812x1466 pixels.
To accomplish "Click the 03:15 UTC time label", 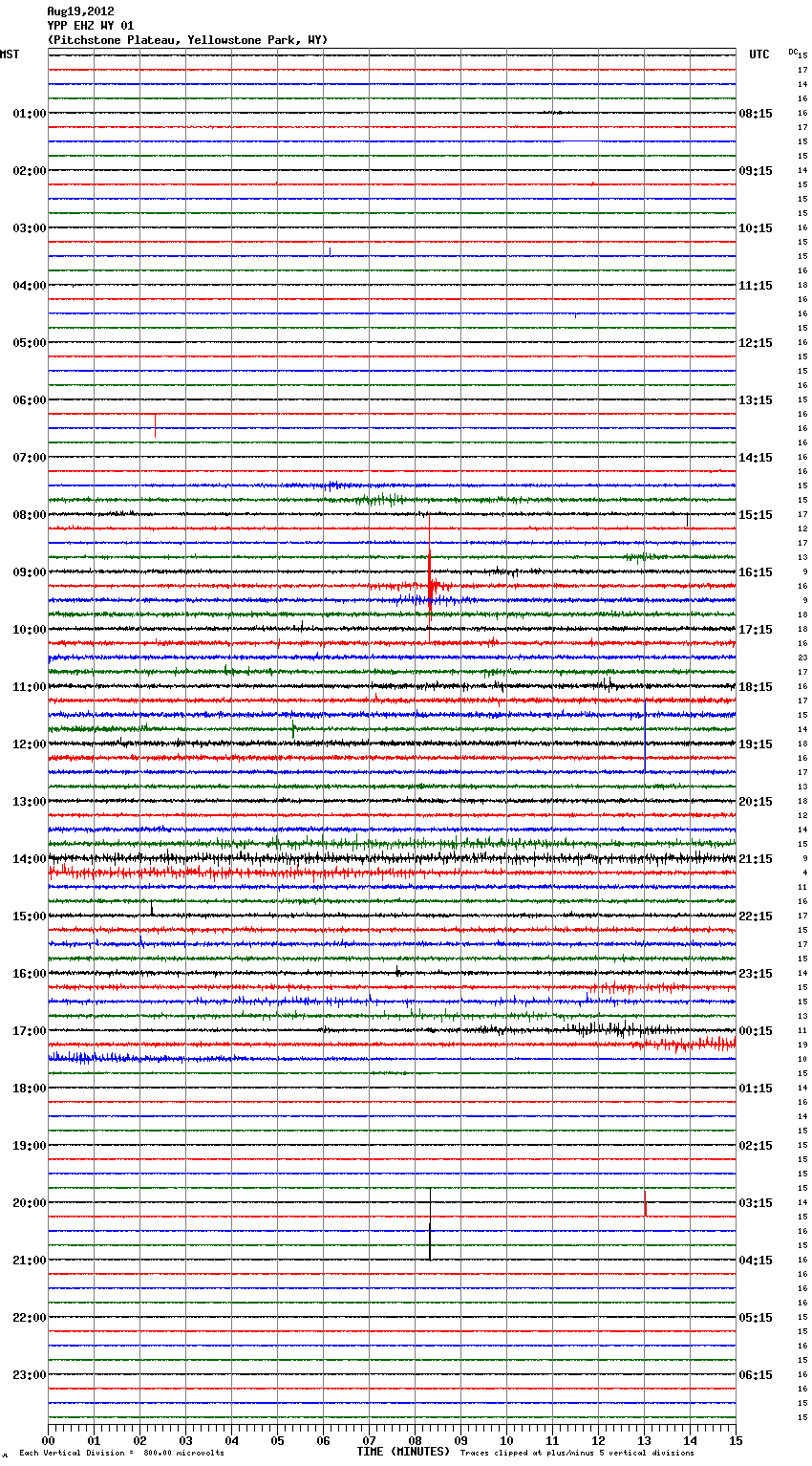I will tap(756, 1203).
